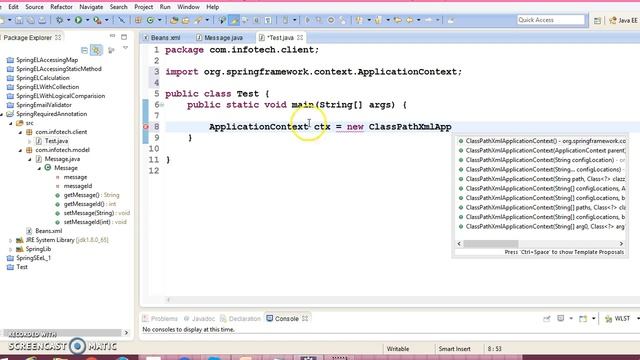
Task: Open the dropdown next to New Class icon
Action: 160,20
